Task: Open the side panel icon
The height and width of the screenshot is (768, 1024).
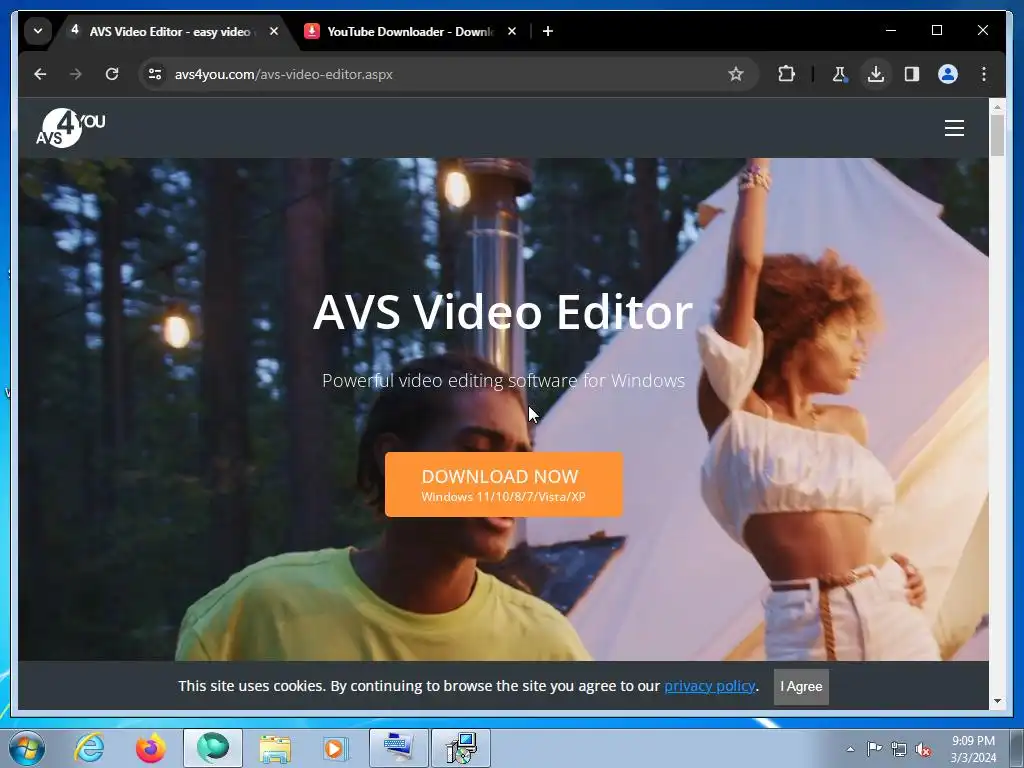Action: [912, 74]
